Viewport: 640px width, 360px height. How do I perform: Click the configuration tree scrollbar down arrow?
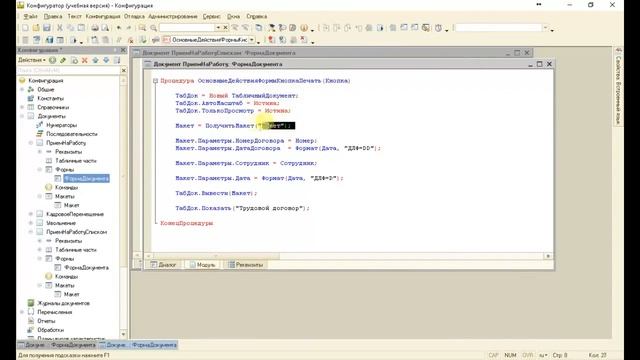123,334
